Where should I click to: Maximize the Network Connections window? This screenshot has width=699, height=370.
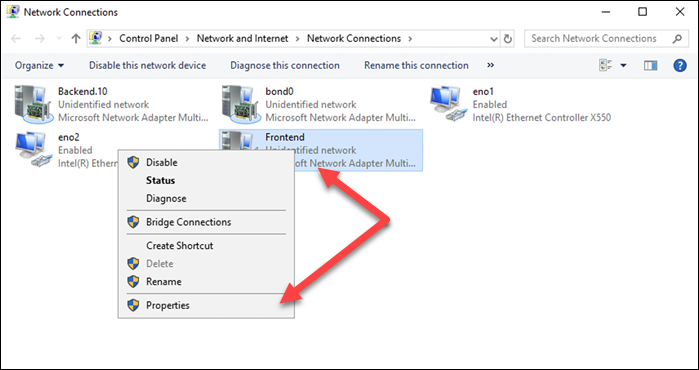pos(642,12)
